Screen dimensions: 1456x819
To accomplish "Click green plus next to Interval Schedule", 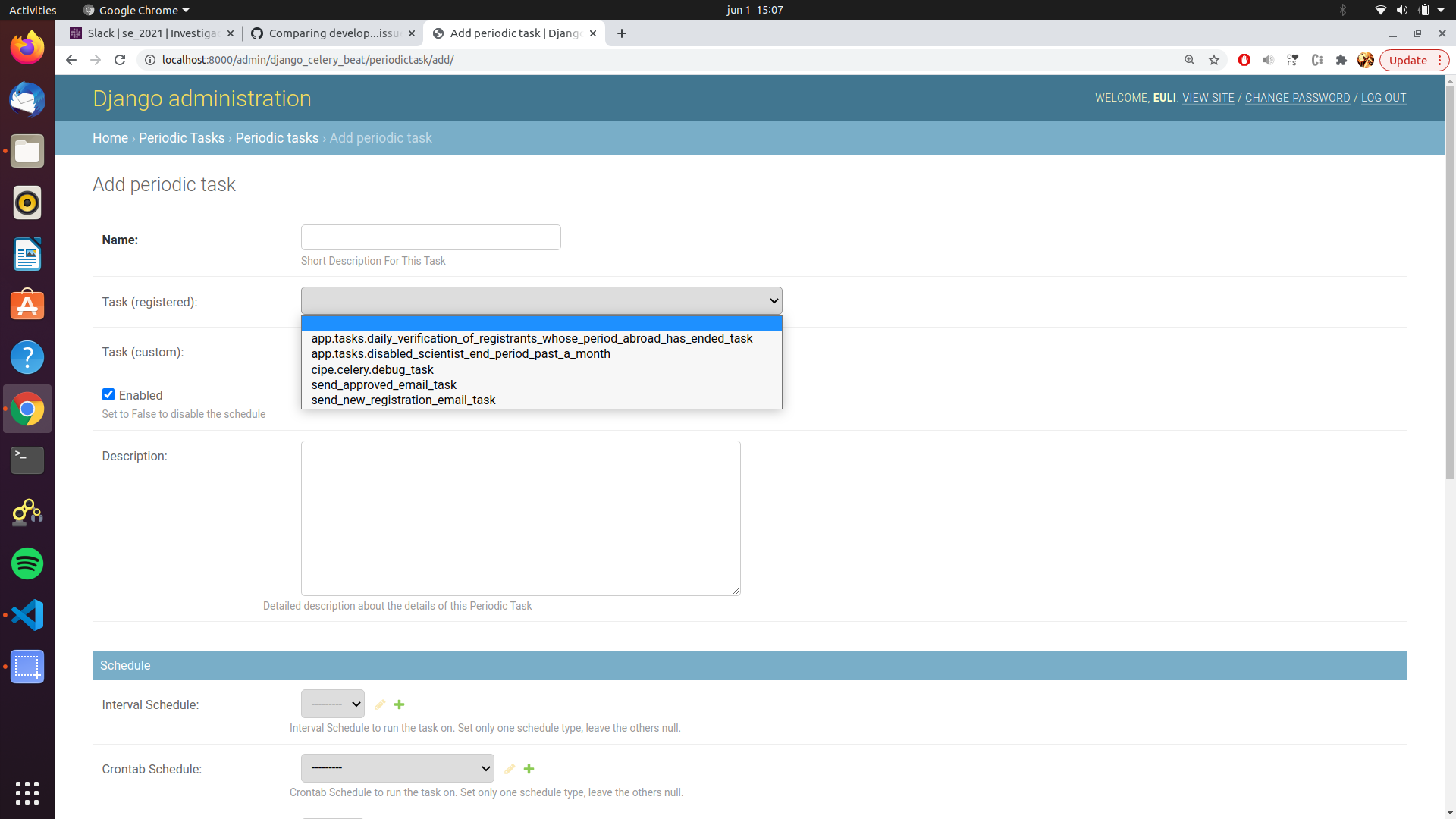I will 399,704.
